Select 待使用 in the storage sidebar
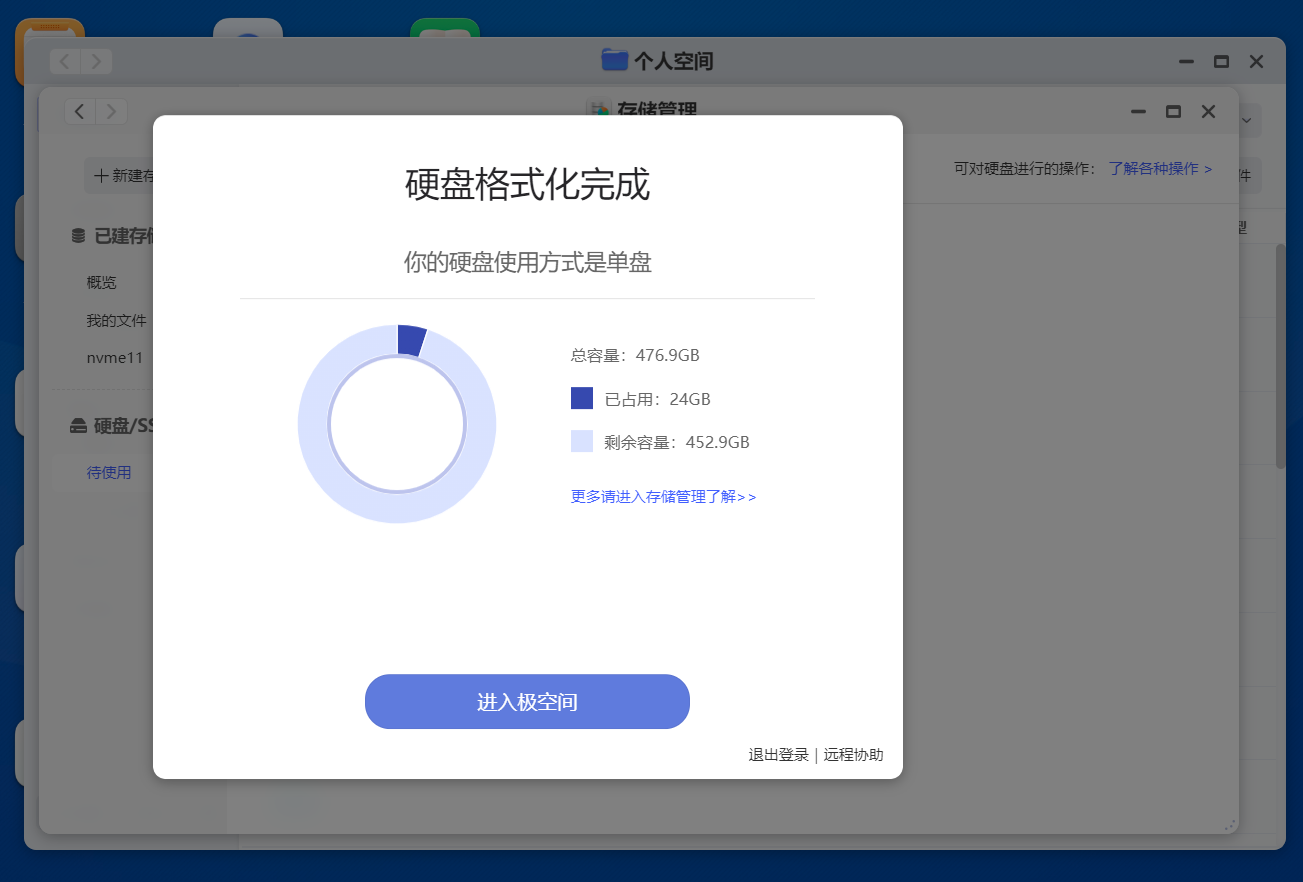Screen dimensions: 1303x882 109,473
